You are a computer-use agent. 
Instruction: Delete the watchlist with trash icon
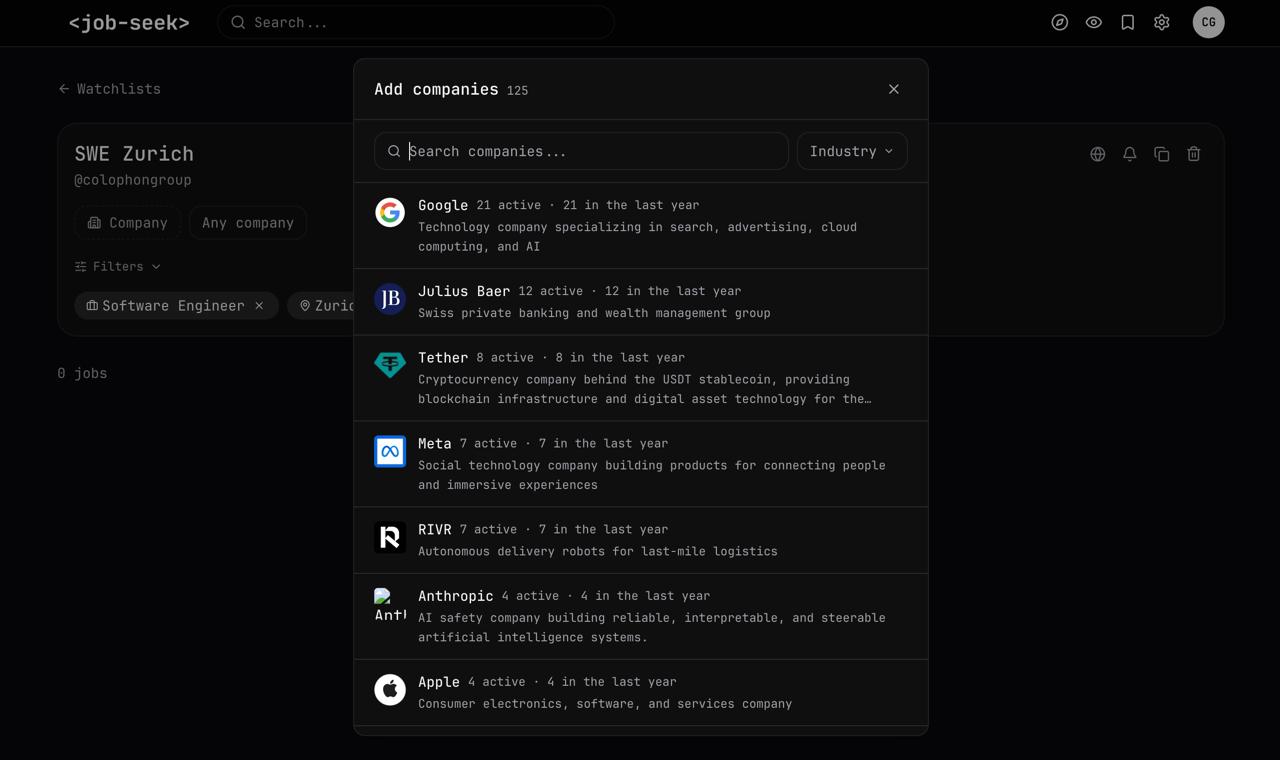tap(1194, 154)
